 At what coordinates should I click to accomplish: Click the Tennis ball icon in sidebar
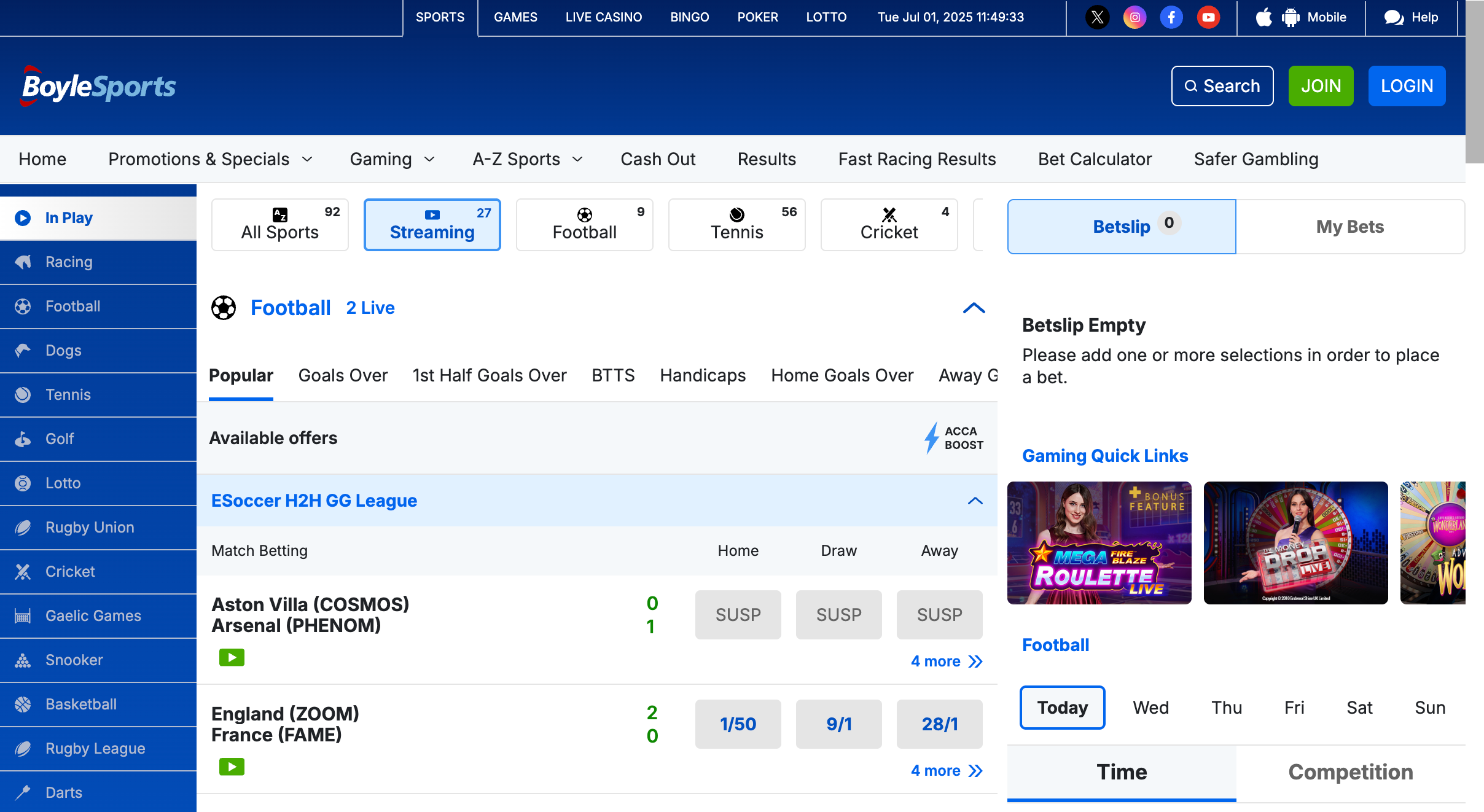pos(23,395)
